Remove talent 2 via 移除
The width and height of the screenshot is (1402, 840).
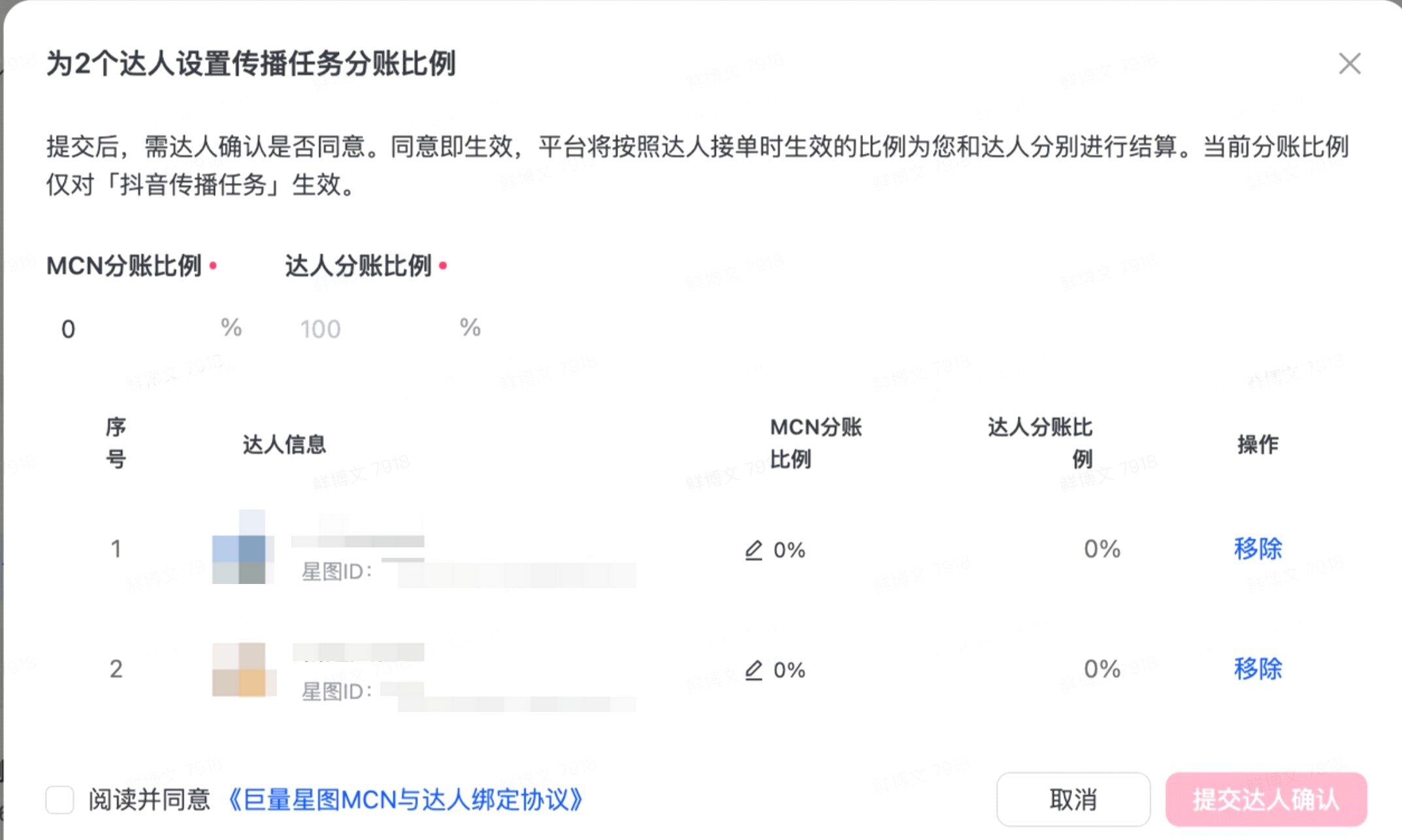click(1258, 669)
